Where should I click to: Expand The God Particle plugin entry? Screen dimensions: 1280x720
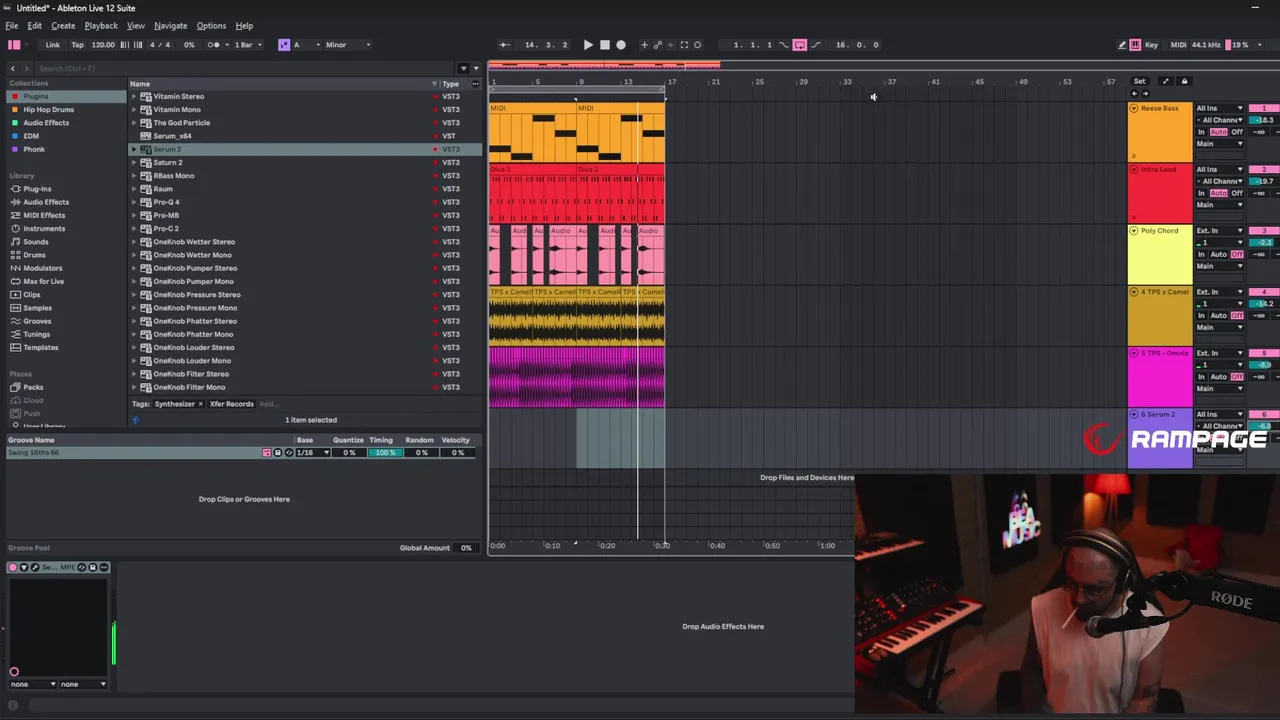pyautogui.click(x=134, y=123)
